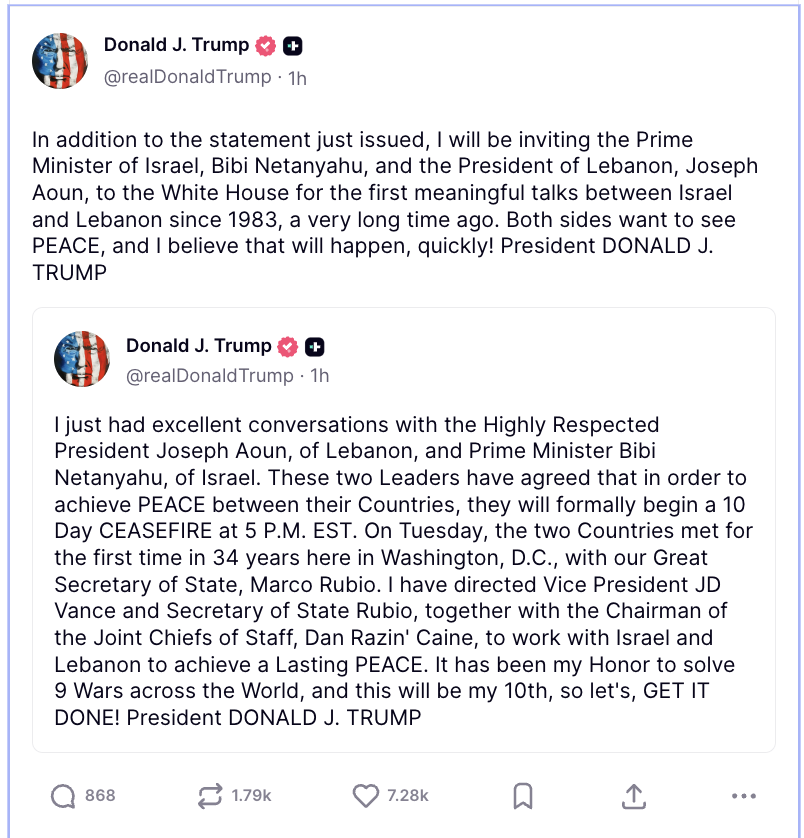This screenshot has width=804, height=838.
Task: Bookmark this post
Action: tap(522, 796)
